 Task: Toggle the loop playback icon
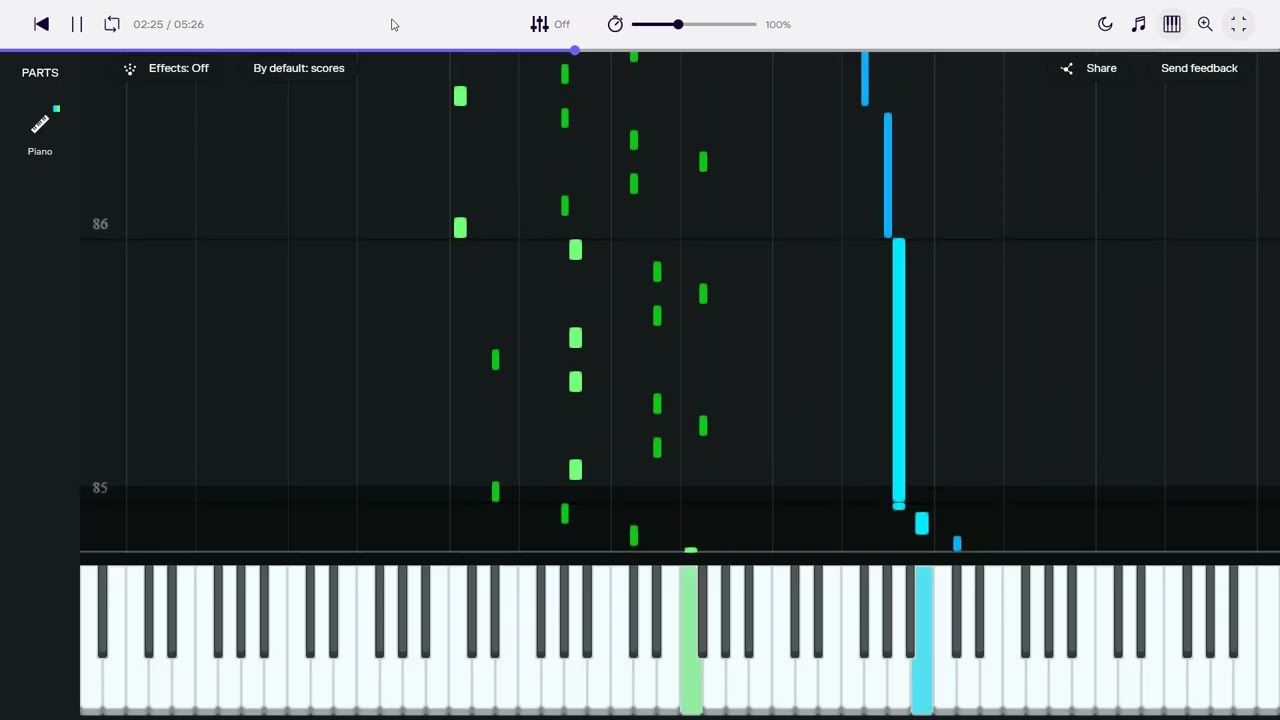[x=112, y=24]
